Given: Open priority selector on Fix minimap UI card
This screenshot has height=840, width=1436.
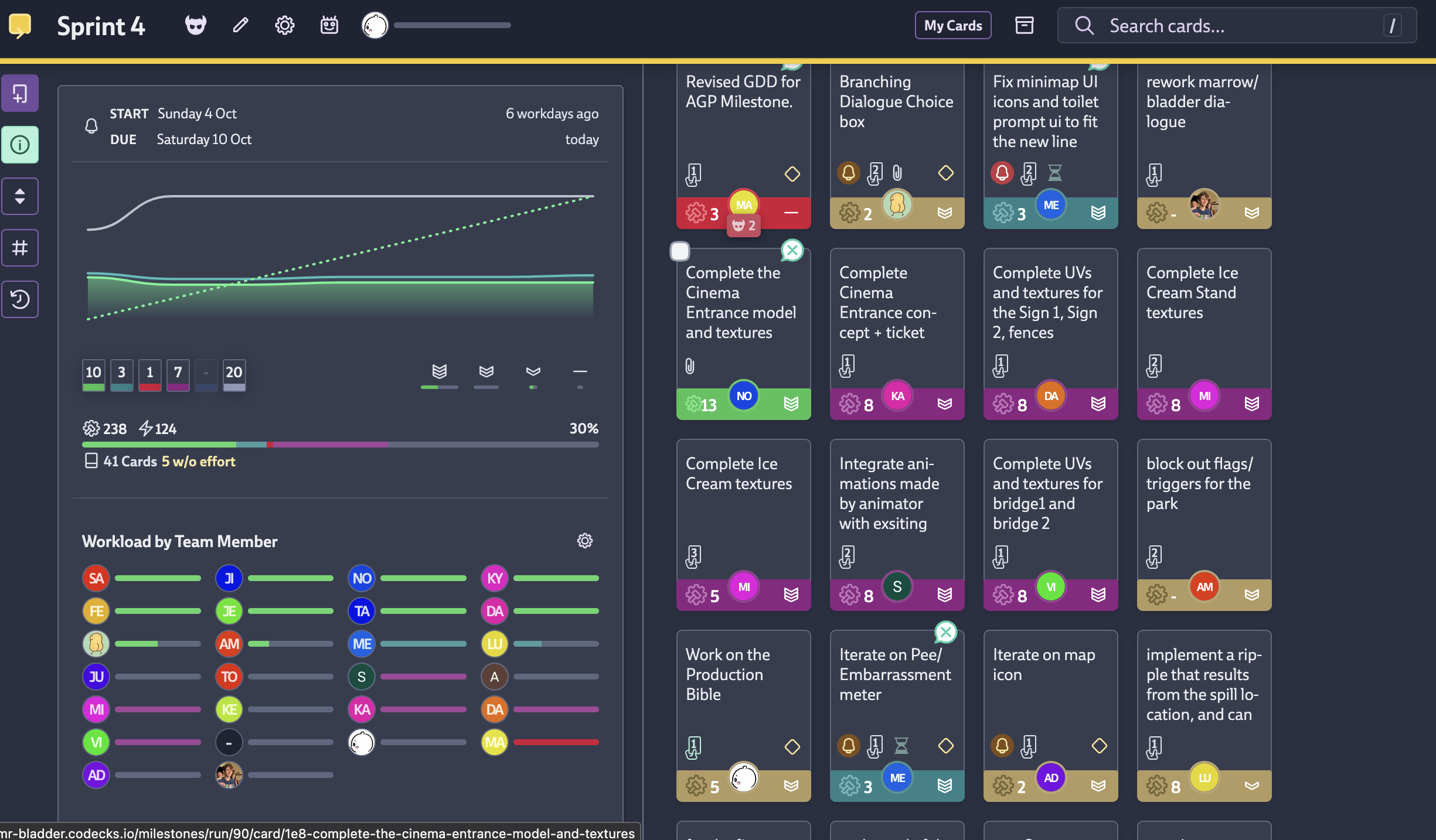Looking at the screenshot, I should click(1098, 213).
